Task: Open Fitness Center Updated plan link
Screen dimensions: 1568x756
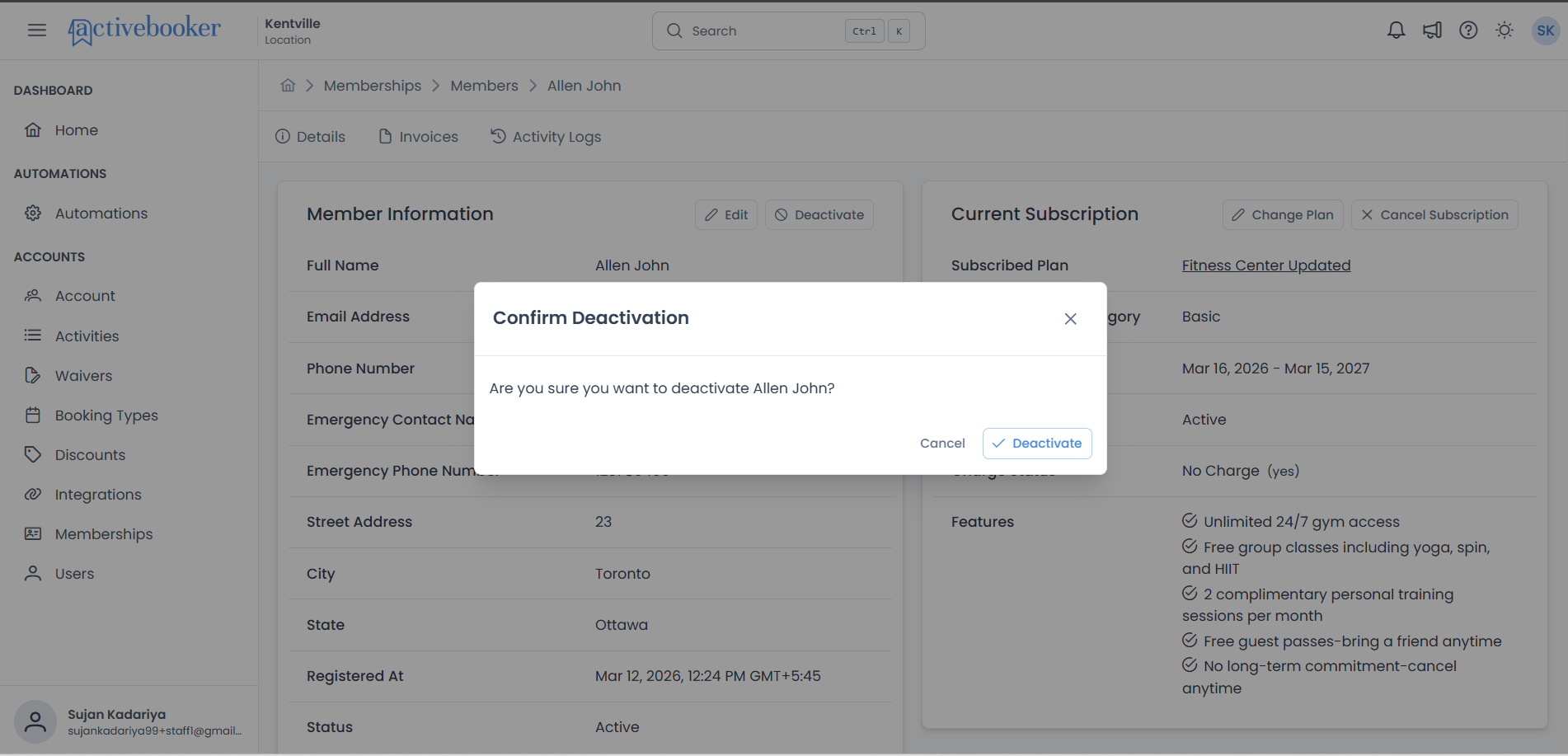Action: pos(1266,265)
